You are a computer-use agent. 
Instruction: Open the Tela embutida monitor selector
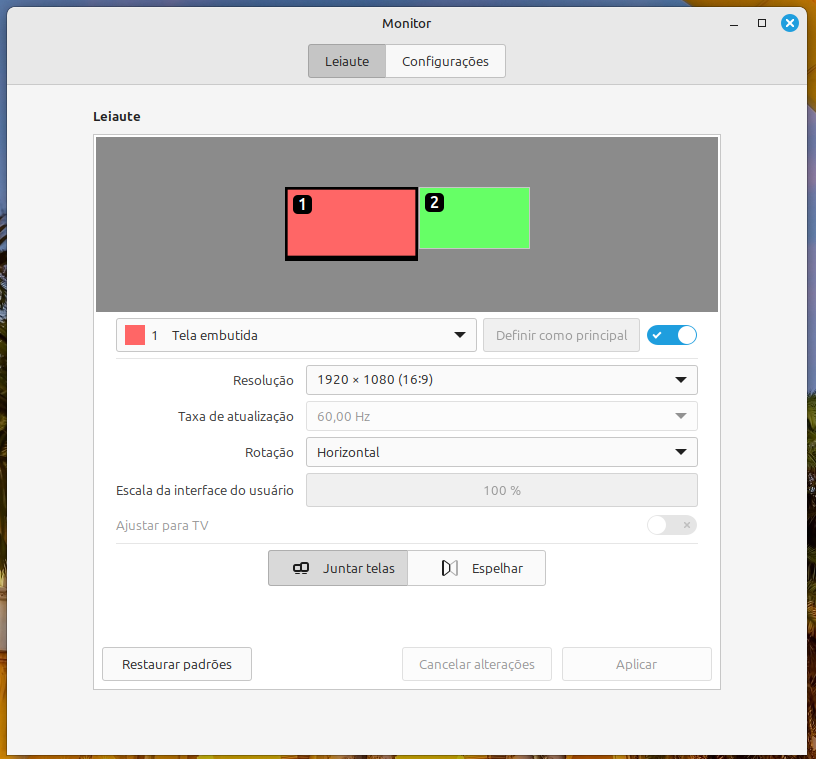pyautogui.click(x=296, y=336)
